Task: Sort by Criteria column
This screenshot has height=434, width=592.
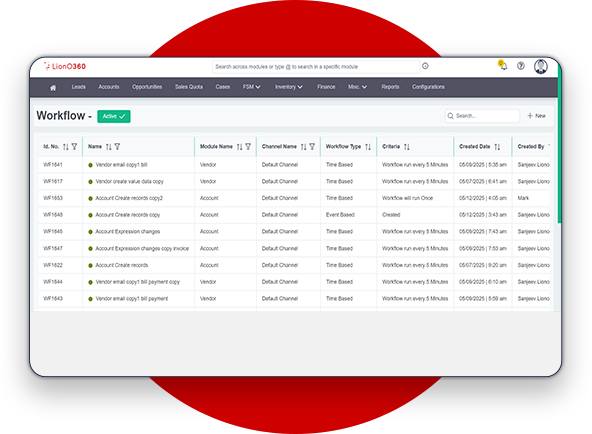Action: (x=407, y=147)
